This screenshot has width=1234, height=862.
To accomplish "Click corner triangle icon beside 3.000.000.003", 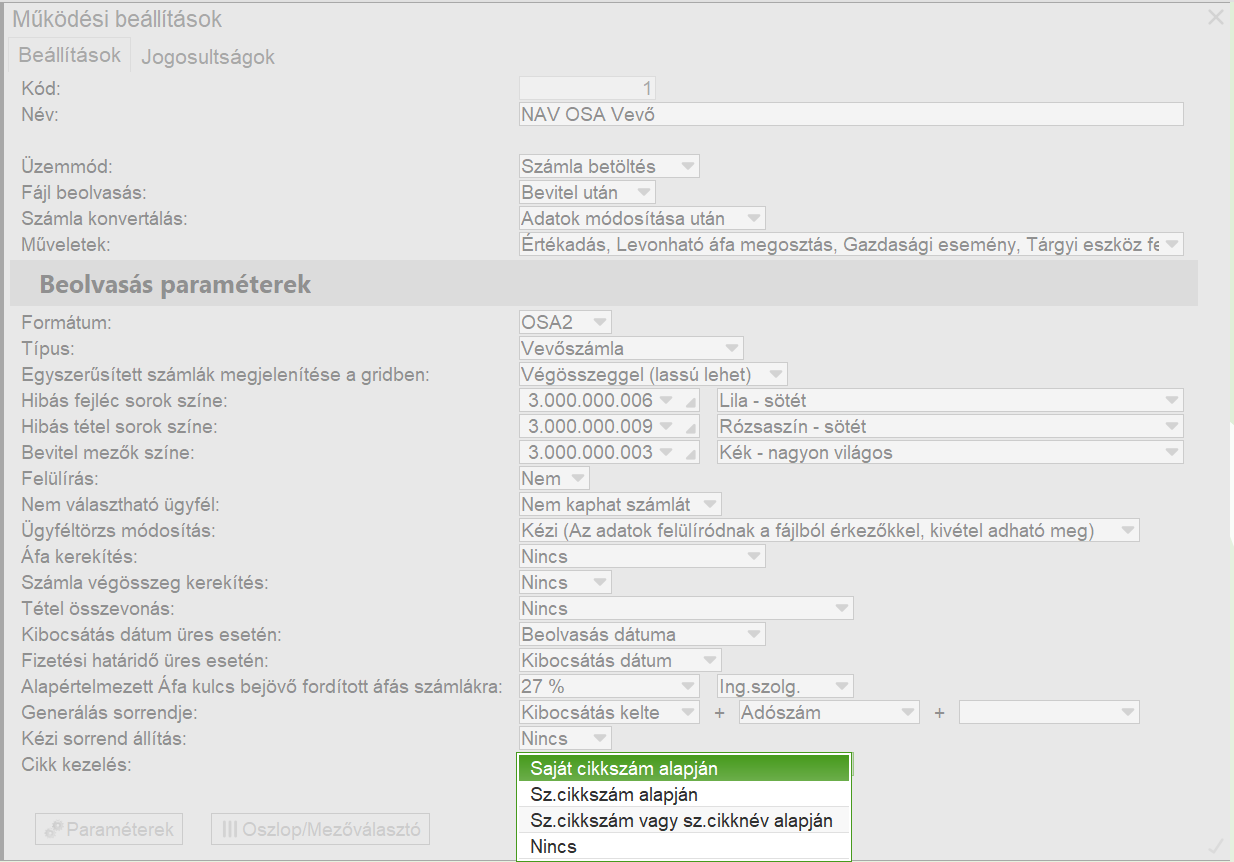I will [690, 454].
